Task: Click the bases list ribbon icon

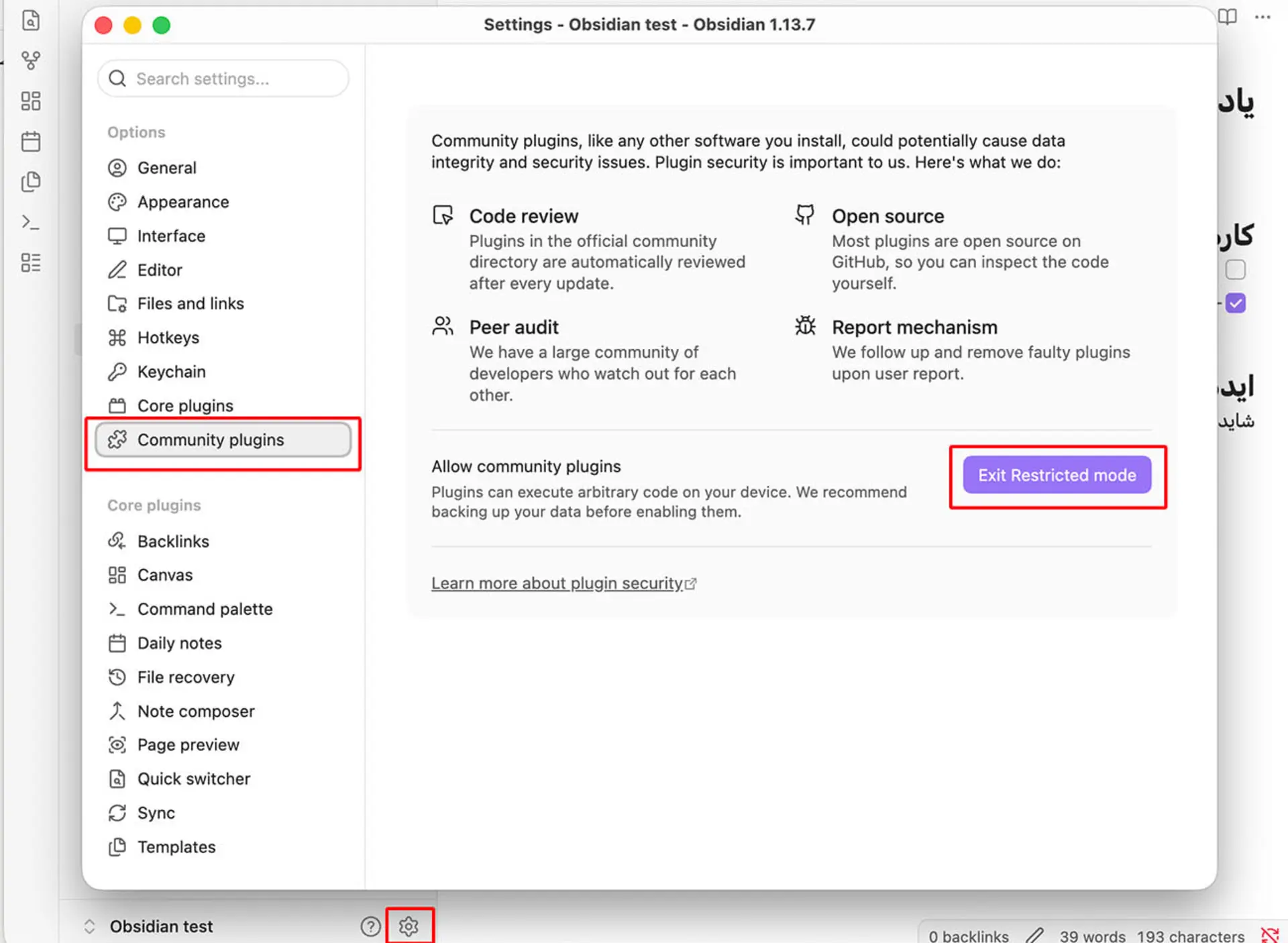Action: pyautogui.click(x=31, y=262)
